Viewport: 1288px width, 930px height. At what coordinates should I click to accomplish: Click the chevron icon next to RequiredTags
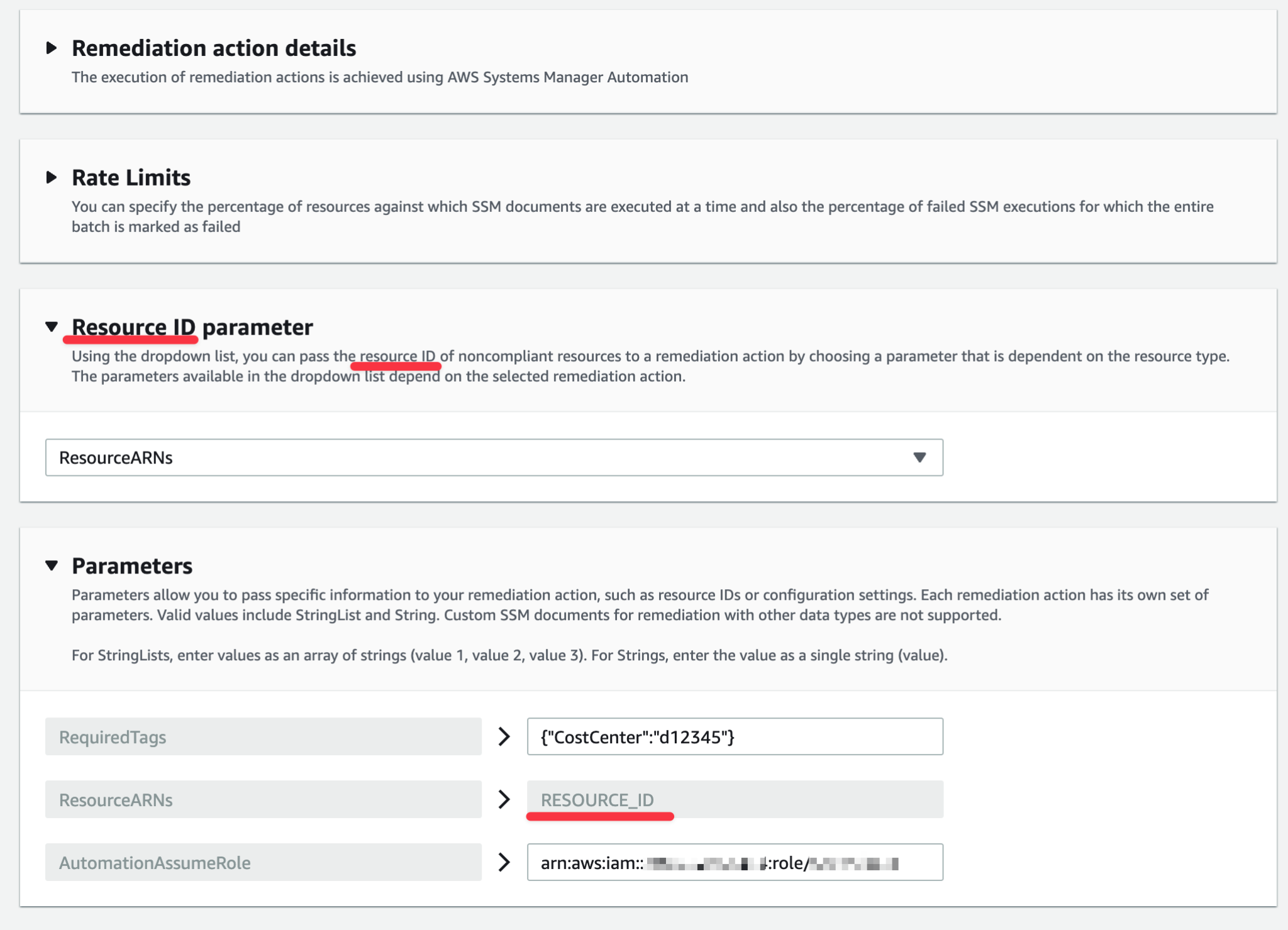(504, 736)
